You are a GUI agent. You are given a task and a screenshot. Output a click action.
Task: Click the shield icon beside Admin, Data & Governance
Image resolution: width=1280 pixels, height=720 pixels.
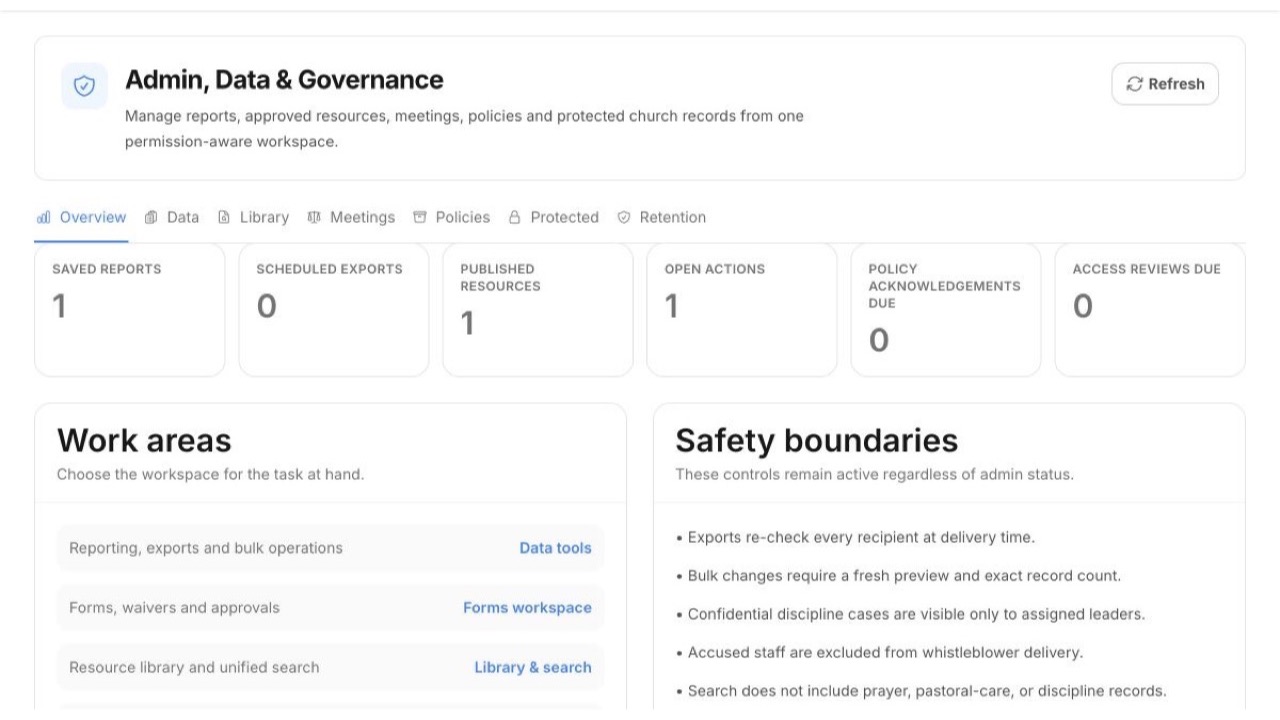click(x=84, y=86)
